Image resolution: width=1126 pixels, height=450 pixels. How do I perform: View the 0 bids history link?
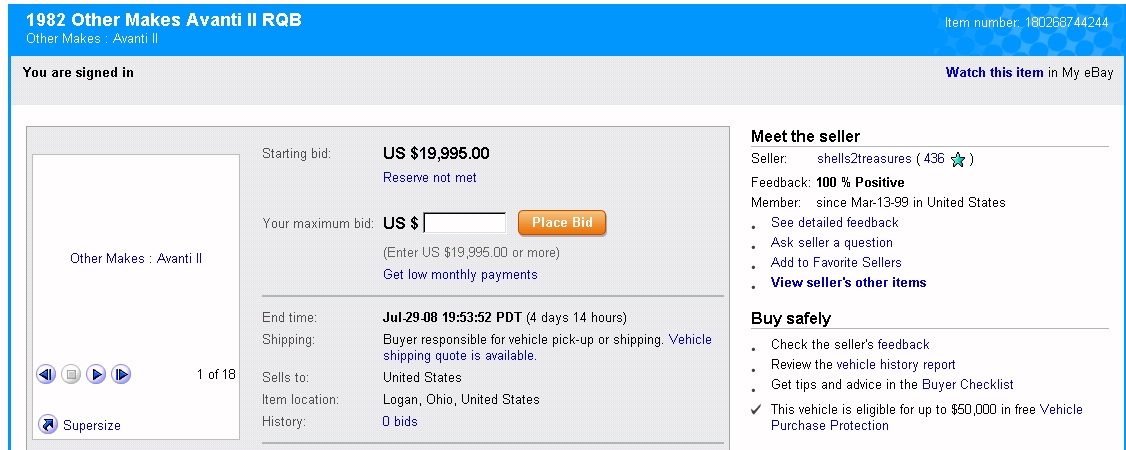[x=400, y=422]
